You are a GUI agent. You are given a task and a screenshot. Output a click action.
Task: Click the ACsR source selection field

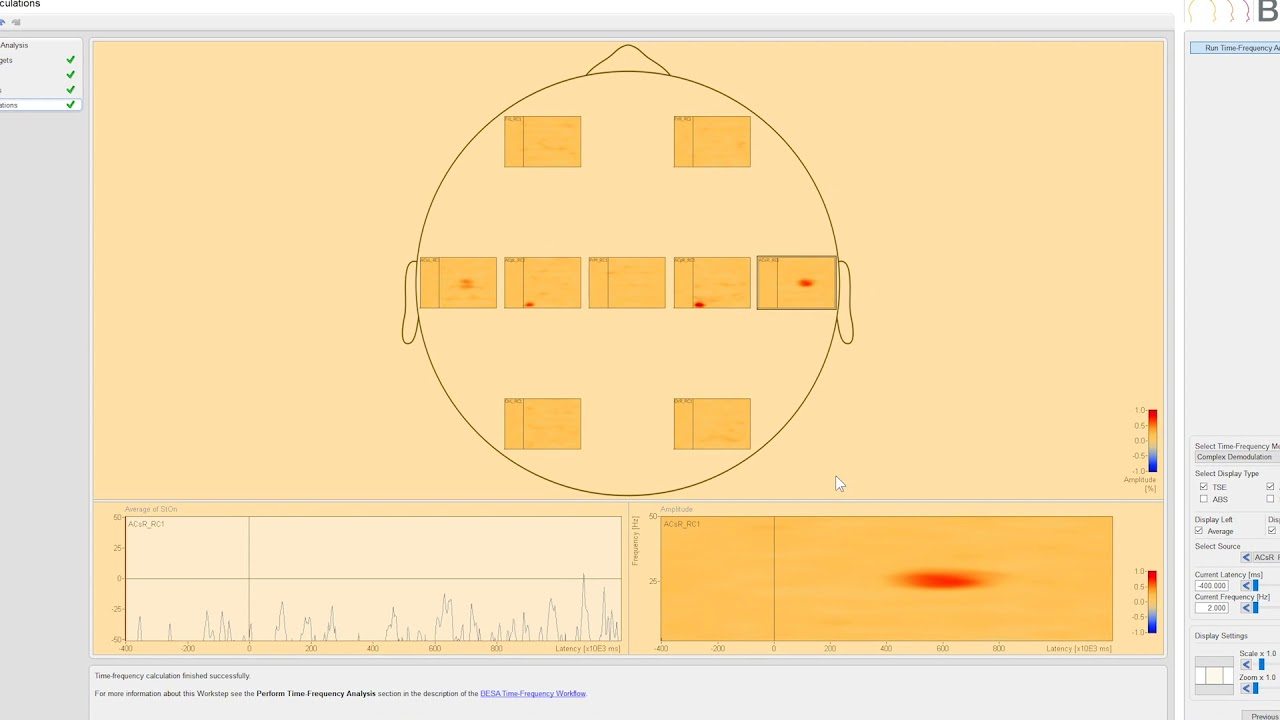1266,558
